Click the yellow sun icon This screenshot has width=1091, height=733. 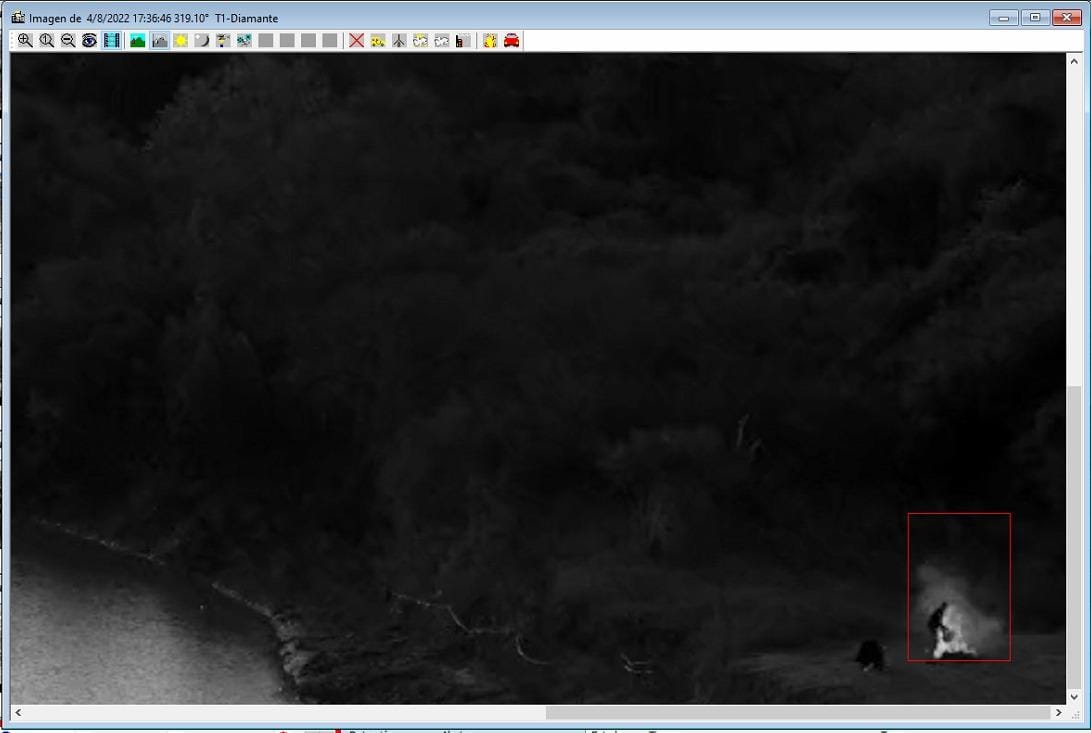[x=180, y=41]
